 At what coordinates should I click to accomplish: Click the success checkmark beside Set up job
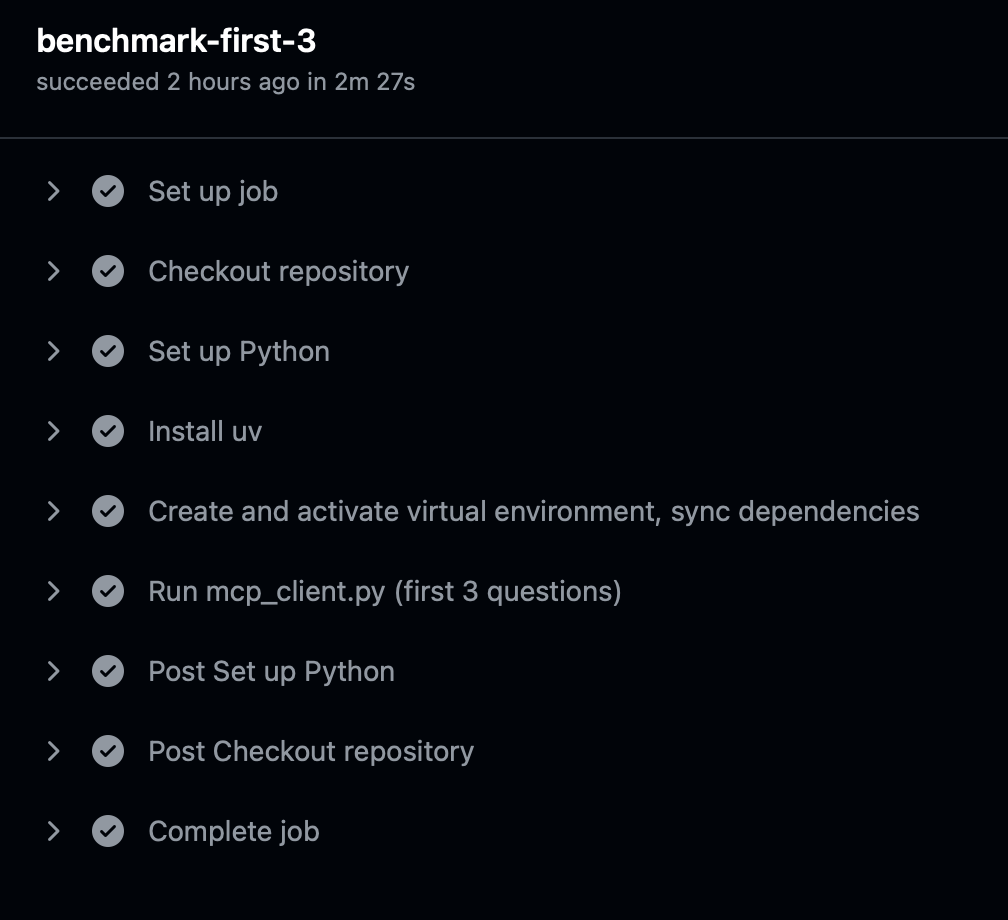click(x=107, y=191)
